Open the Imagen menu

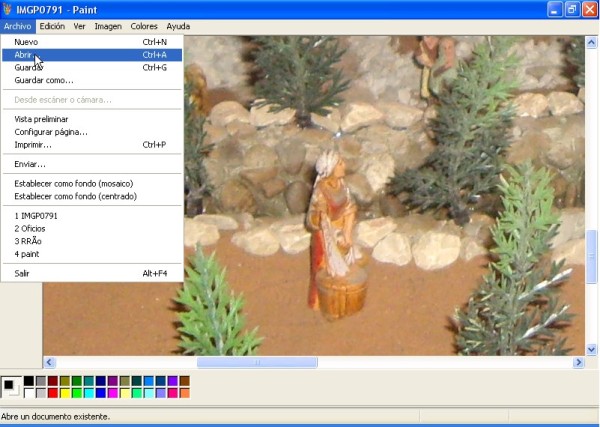[108, 26]
